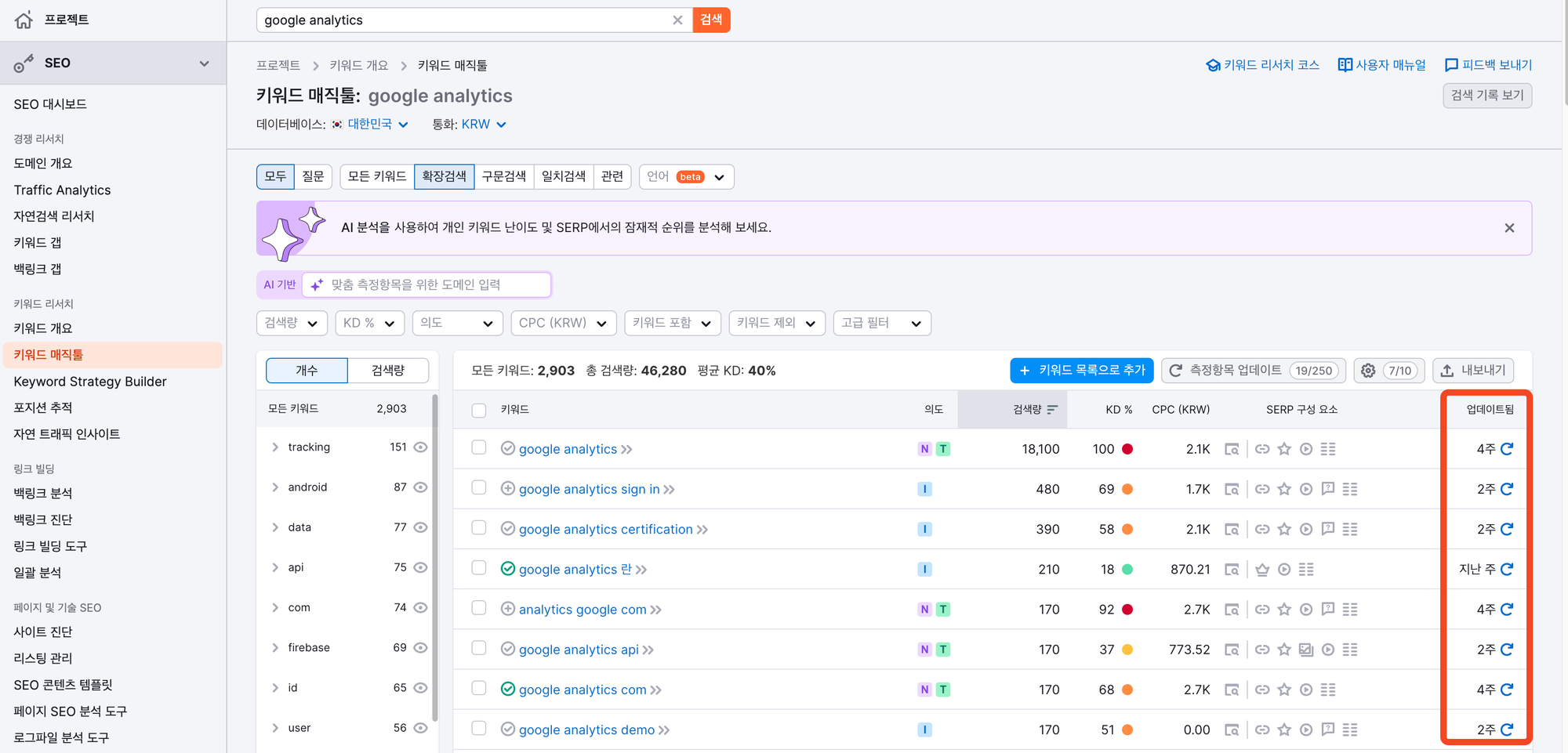Screen dimensions: 1568x753
Task: Click the T intent badge in google analytics row
Action: point(943,449)
